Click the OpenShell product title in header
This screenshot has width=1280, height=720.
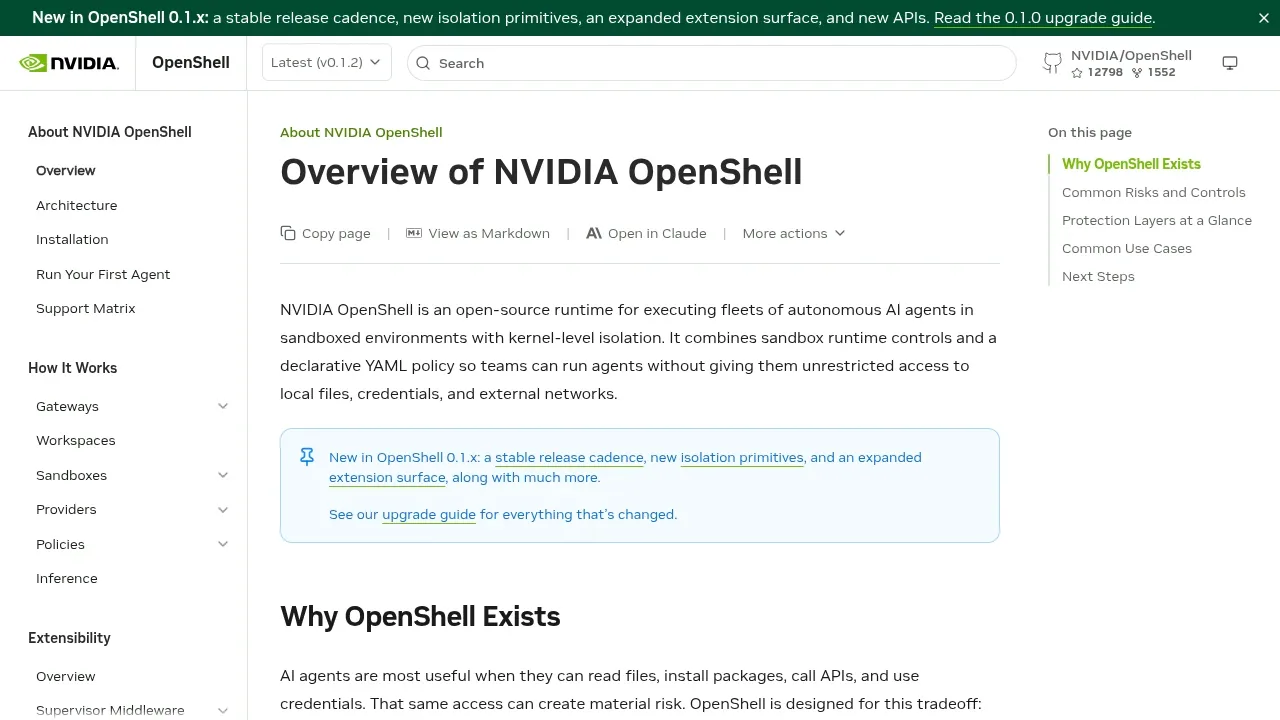tap(191, 62)
